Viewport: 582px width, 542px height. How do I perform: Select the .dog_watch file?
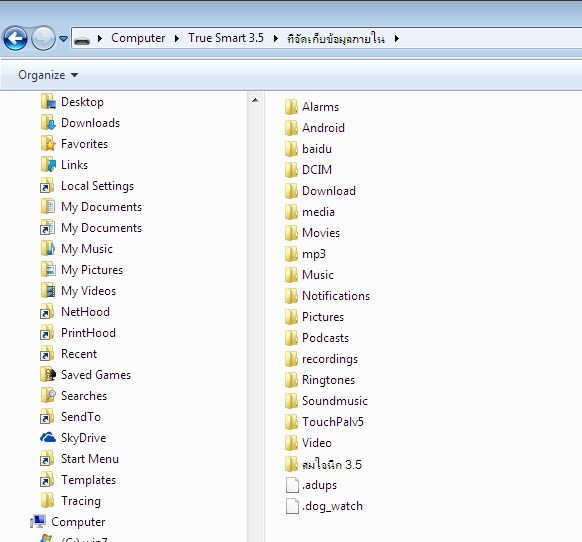(x=324, y=506)
